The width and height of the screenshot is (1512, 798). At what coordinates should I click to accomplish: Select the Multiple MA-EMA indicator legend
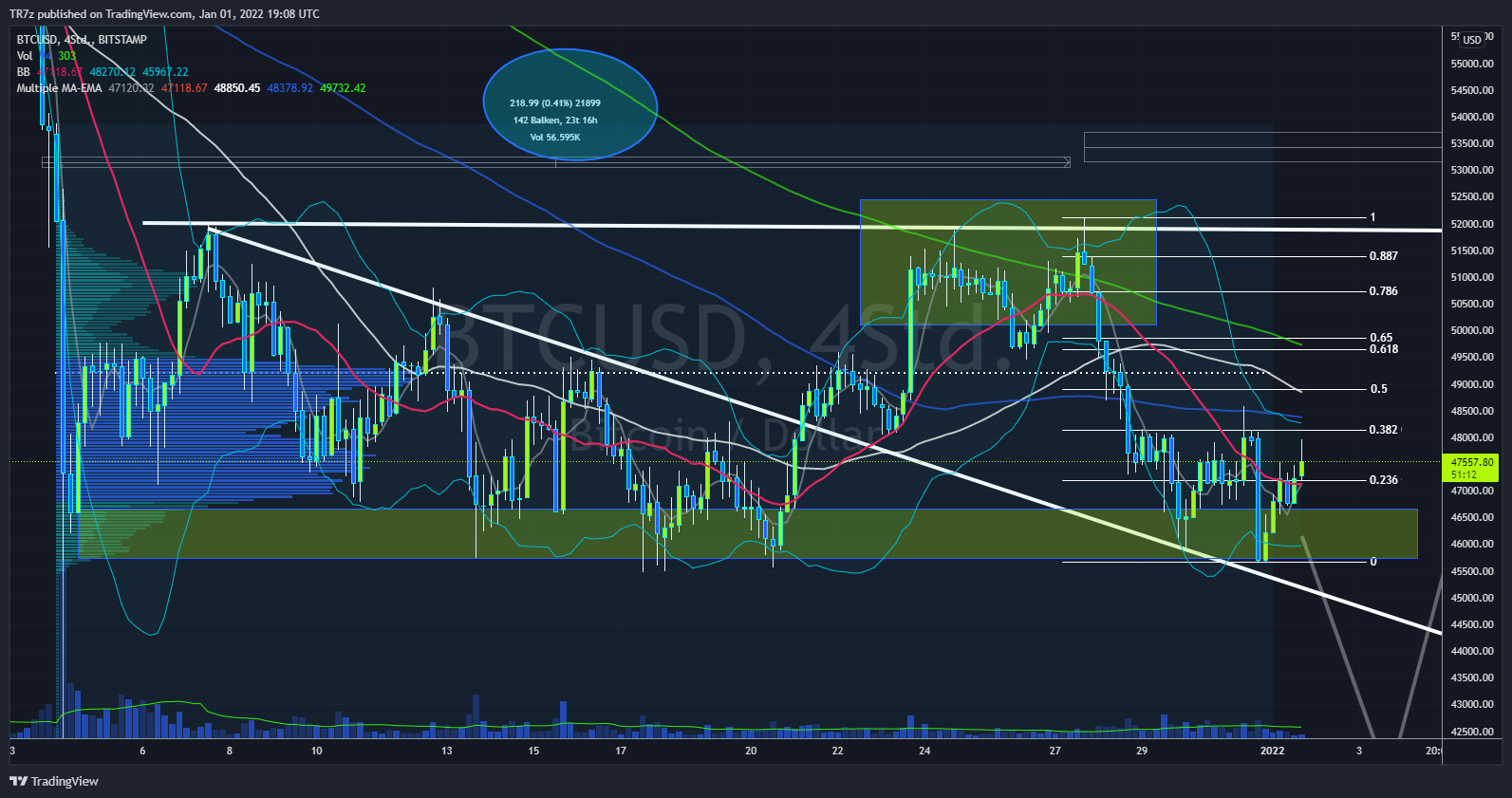tap(59, 88)
